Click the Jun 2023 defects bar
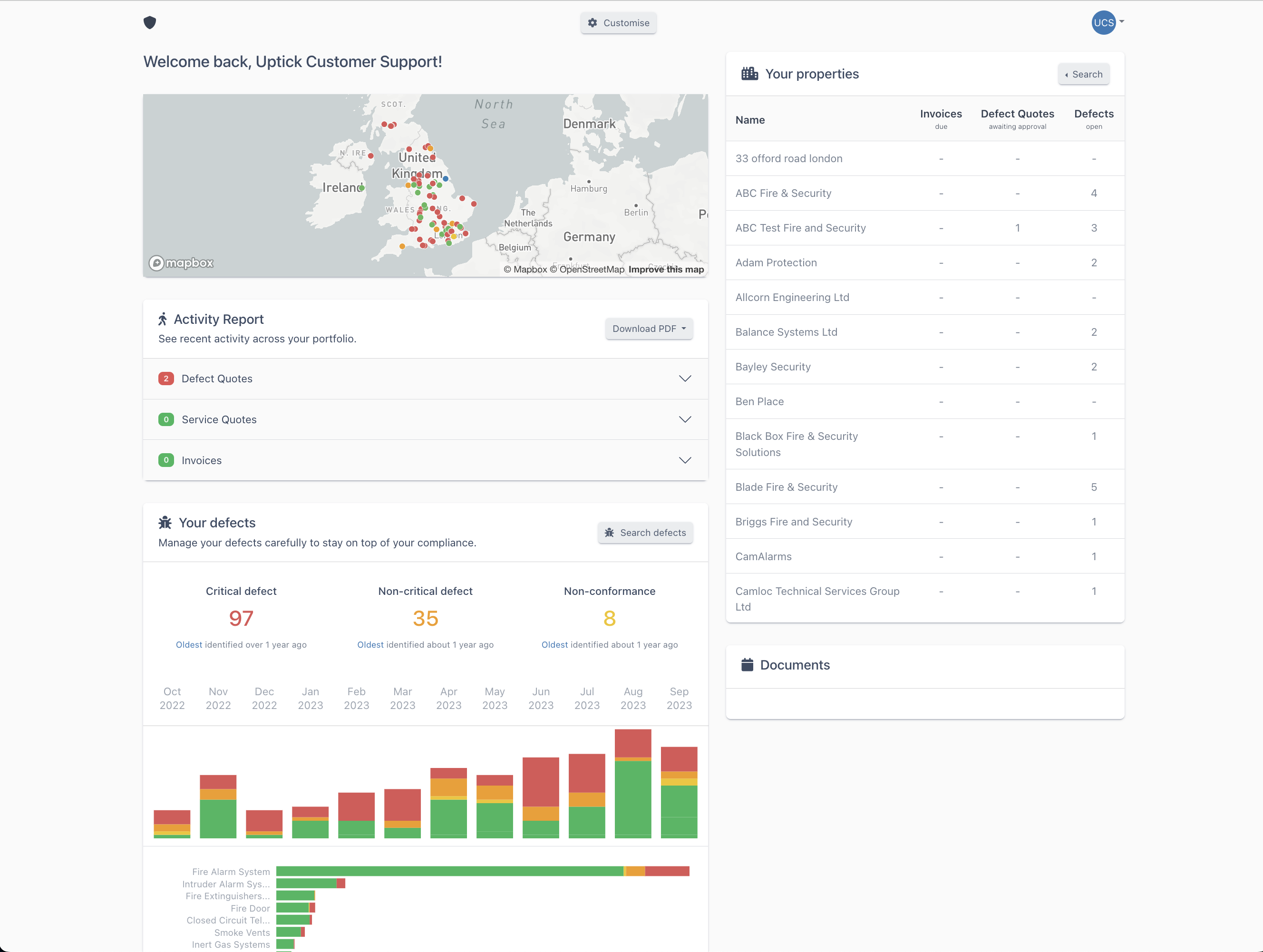 pos(541,798)
